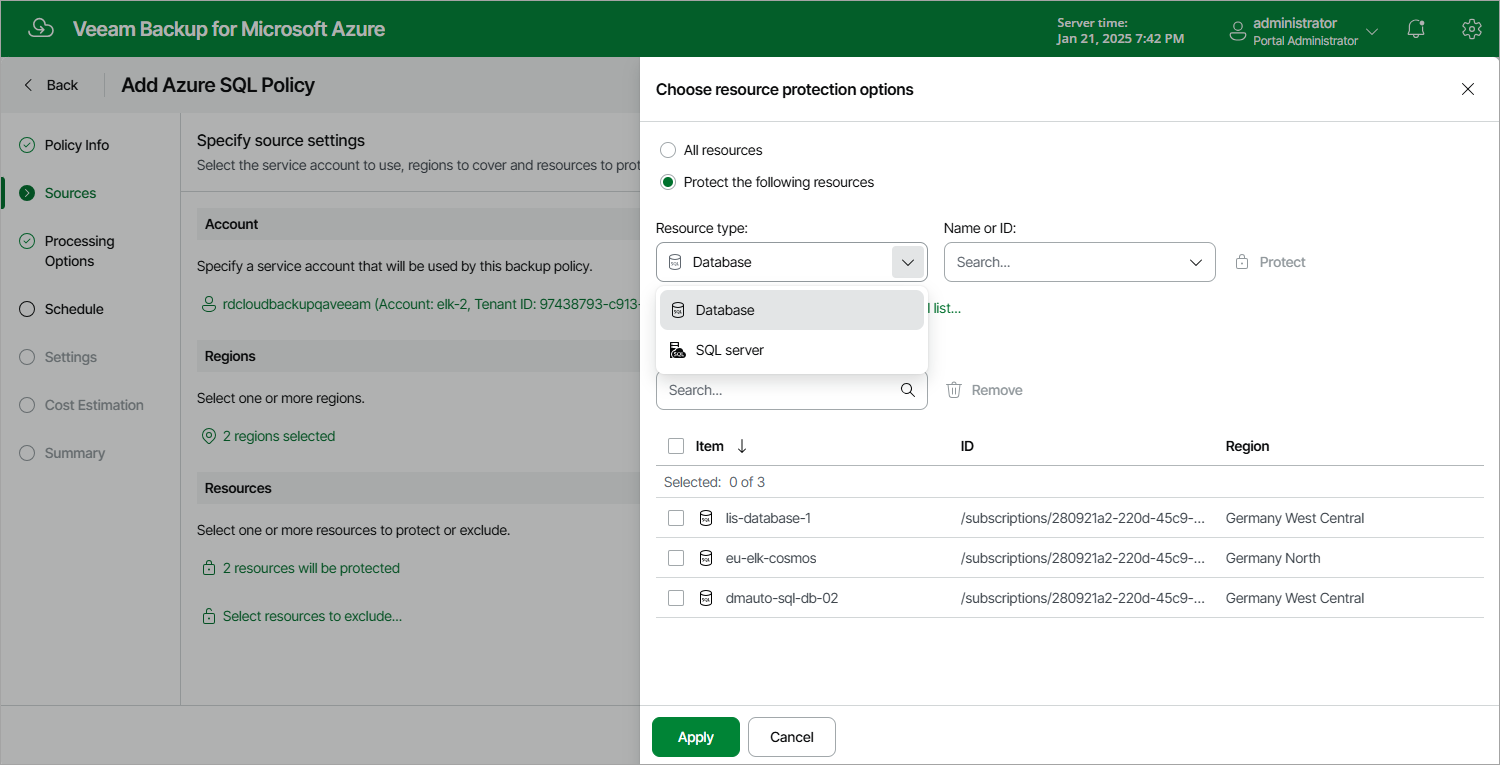Click the Veeam cloud logo icon

(x=41, y=29)
